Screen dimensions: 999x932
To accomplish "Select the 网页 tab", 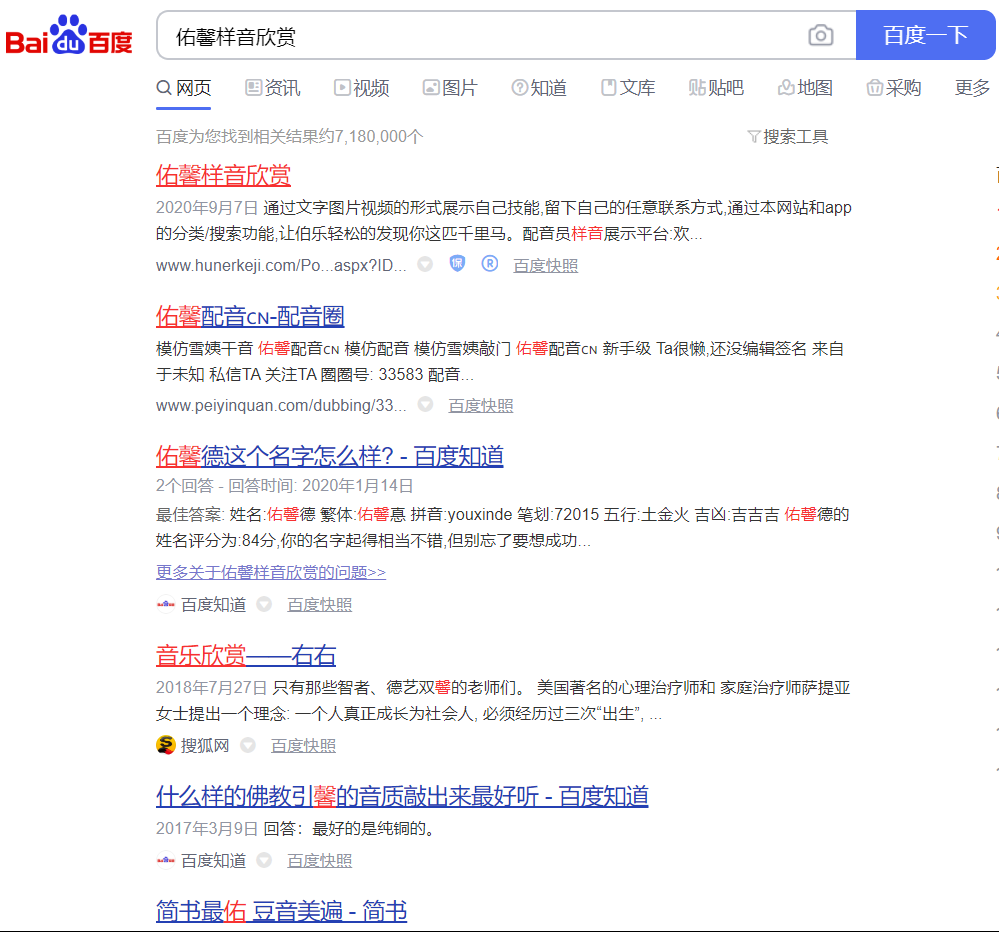I will pos(183,88).
